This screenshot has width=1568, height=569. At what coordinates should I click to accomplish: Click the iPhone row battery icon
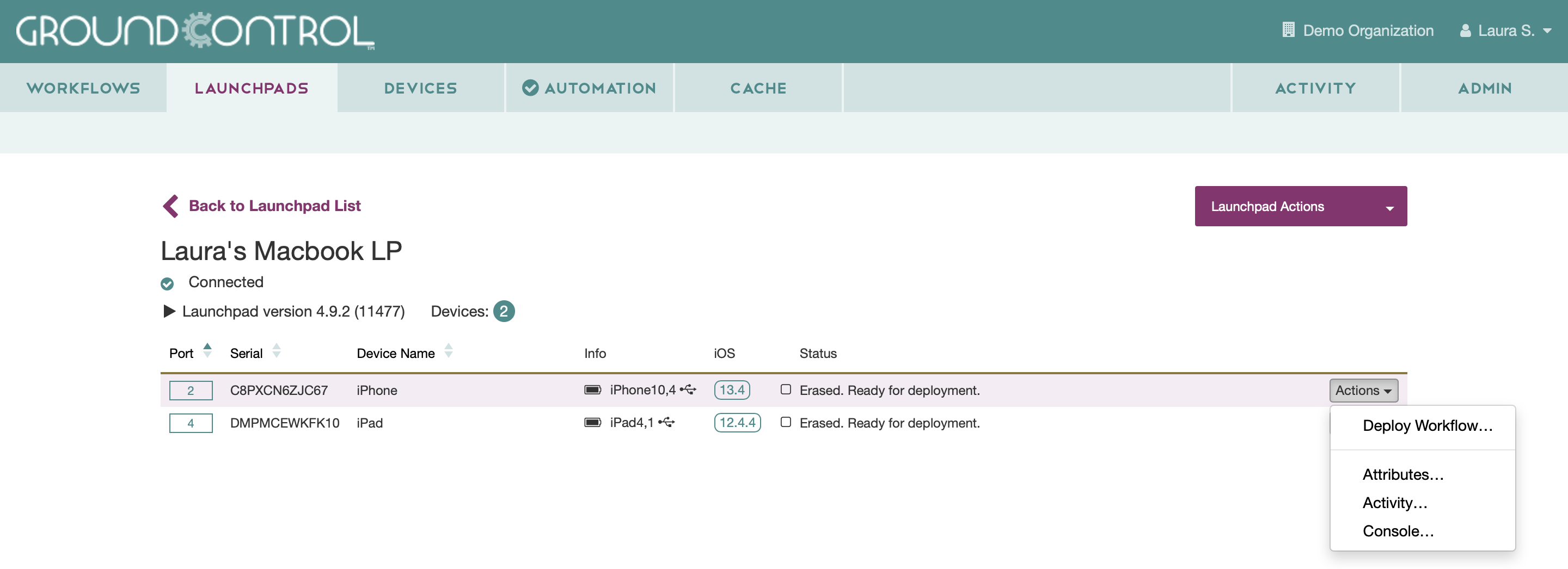(592, 389)
